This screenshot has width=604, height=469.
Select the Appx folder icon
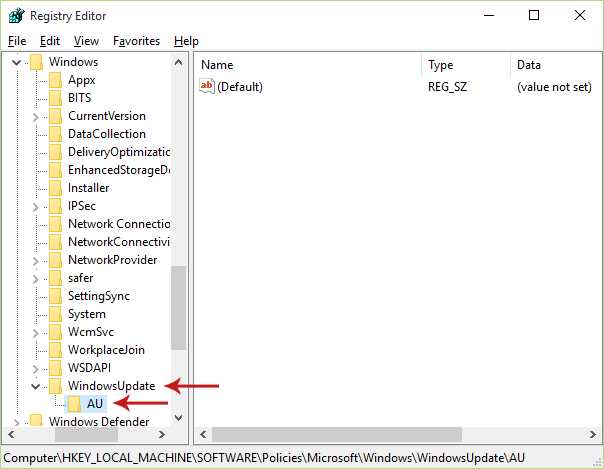coord(55,80)
